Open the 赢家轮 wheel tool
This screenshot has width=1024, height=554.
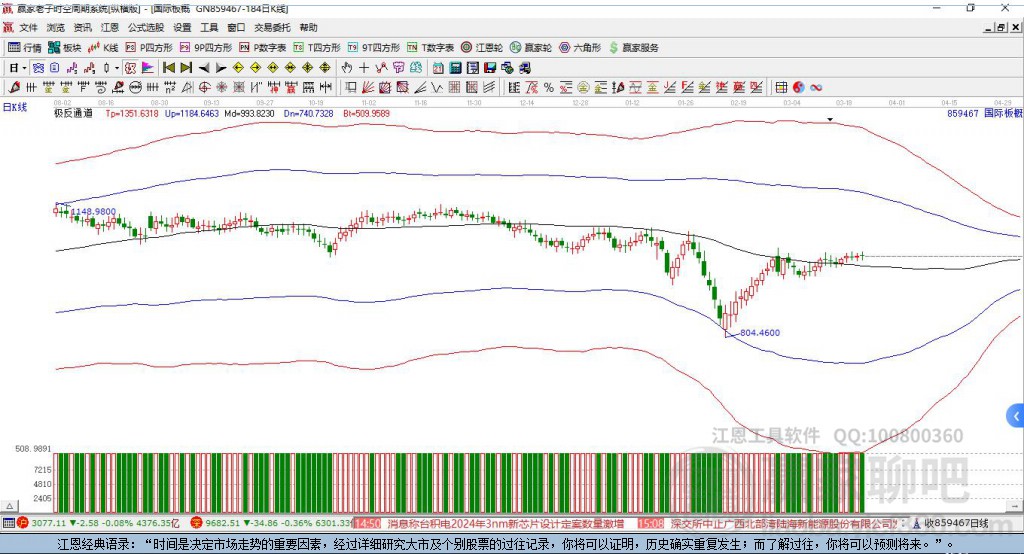[531, 48]
